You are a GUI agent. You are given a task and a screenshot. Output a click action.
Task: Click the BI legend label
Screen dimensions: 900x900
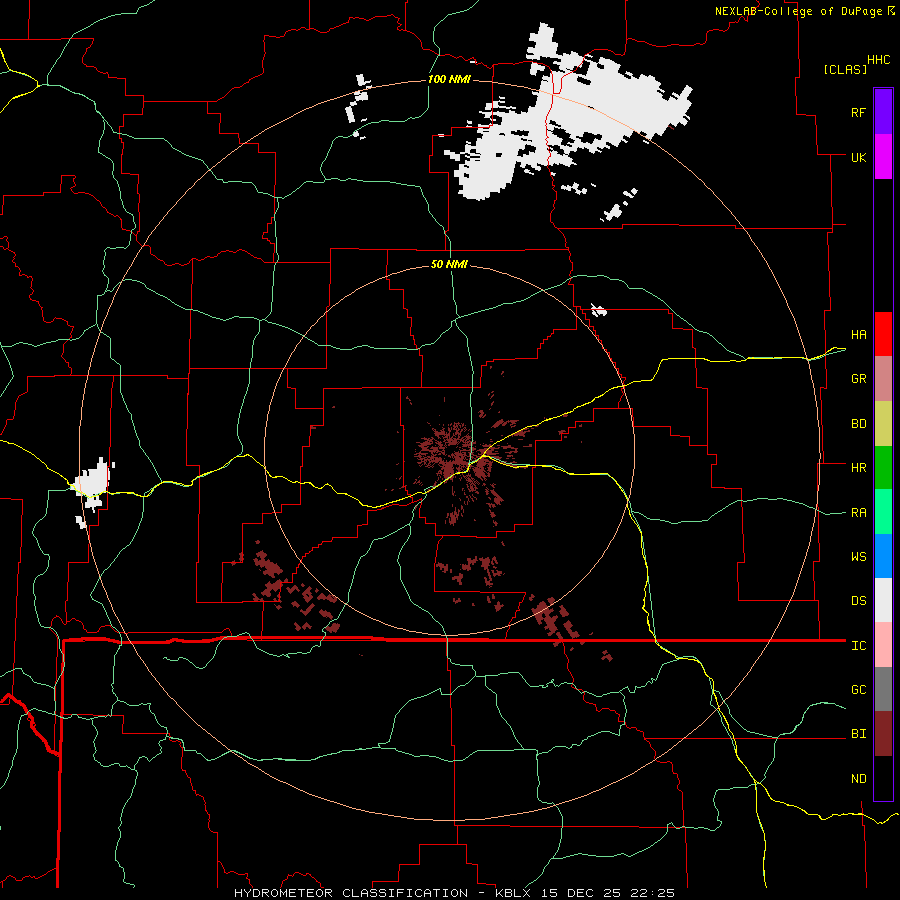(858, 734)
